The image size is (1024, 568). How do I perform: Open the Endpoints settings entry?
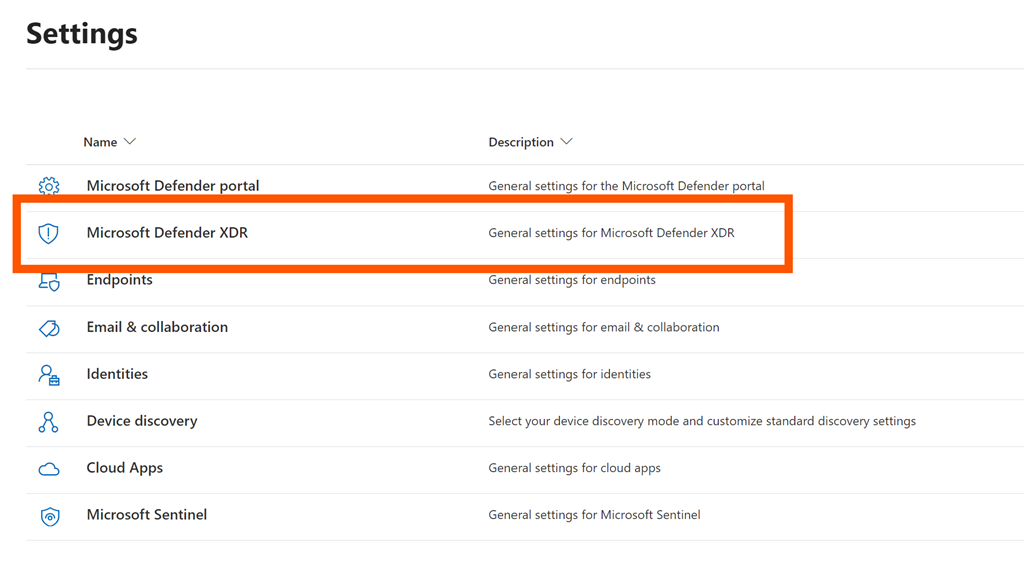[x=119, y=280]
